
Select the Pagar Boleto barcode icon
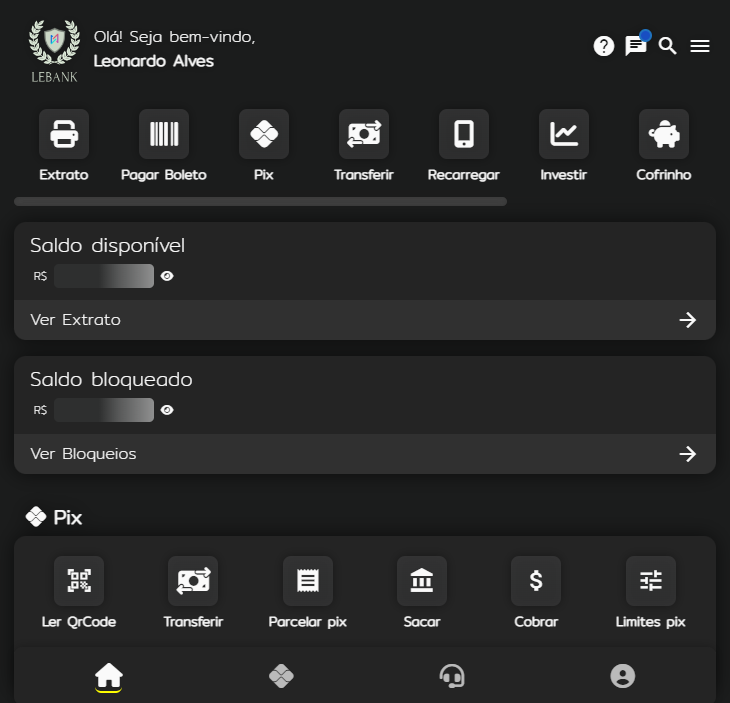pyautogui.click(x=164, y=134)
